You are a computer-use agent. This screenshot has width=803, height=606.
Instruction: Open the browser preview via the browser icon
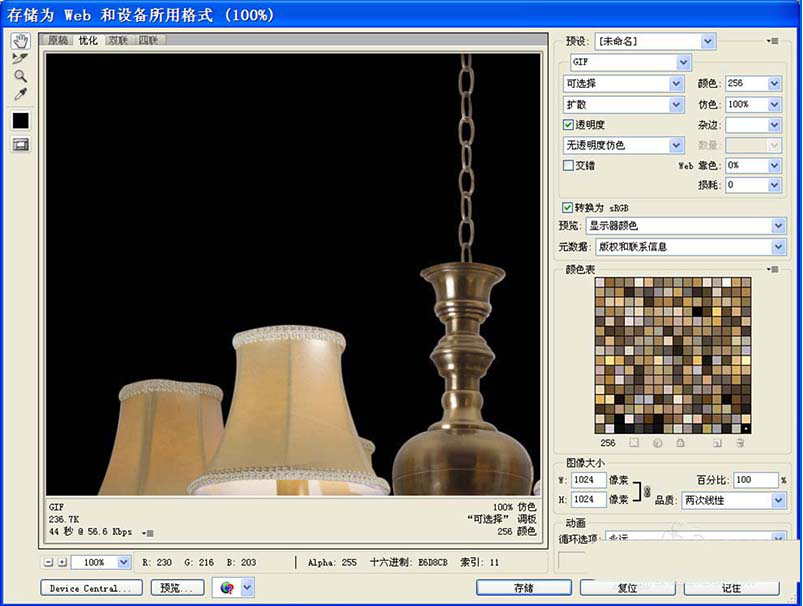(x=228, y=587)
